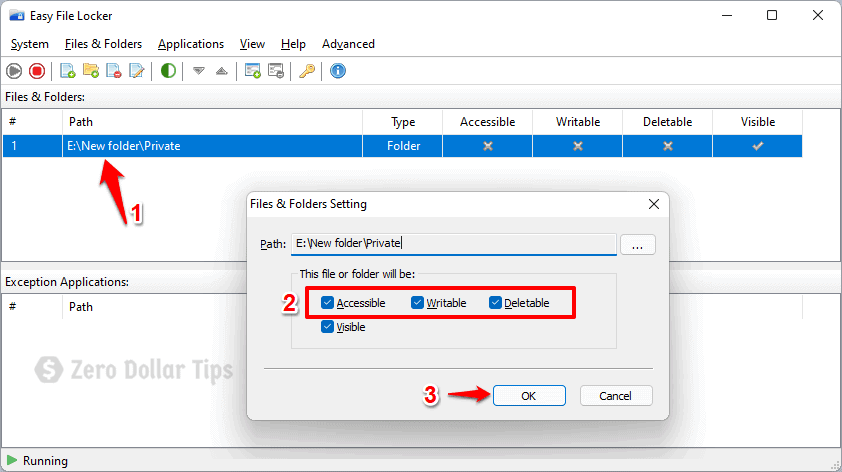Toggle the Visible checkbox

tap(328, 327)
